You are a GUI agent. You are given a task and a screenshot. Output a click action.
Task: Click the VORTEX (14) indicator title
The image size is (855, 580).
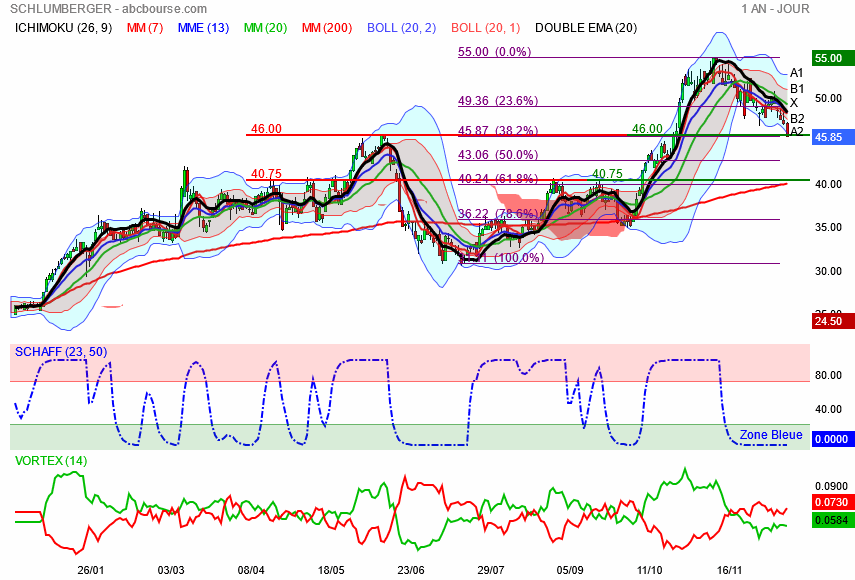pyautogui.click(x=51, y=461)
